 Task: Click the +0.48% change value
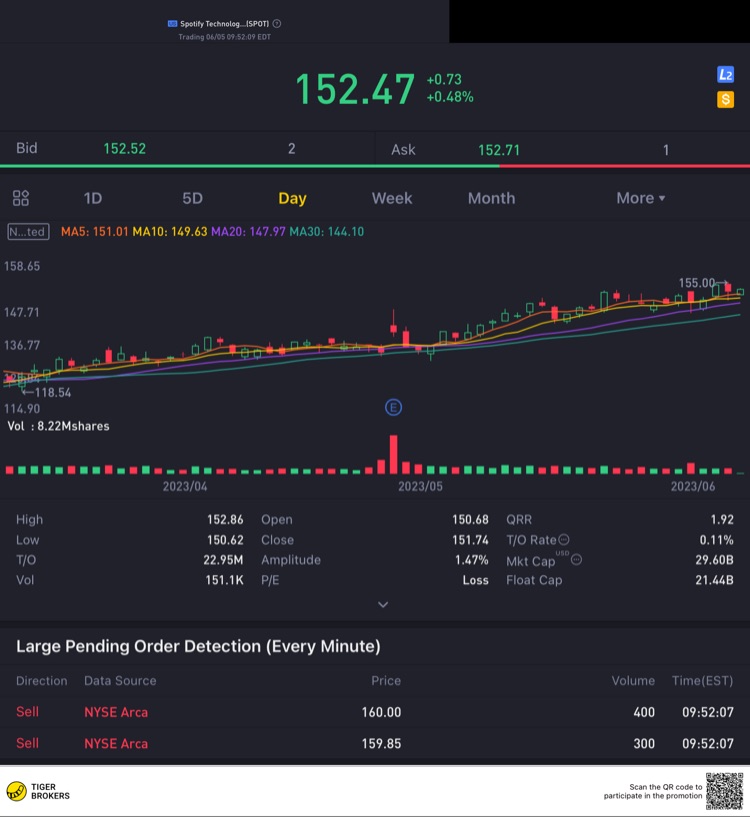(x=450, y=97)
